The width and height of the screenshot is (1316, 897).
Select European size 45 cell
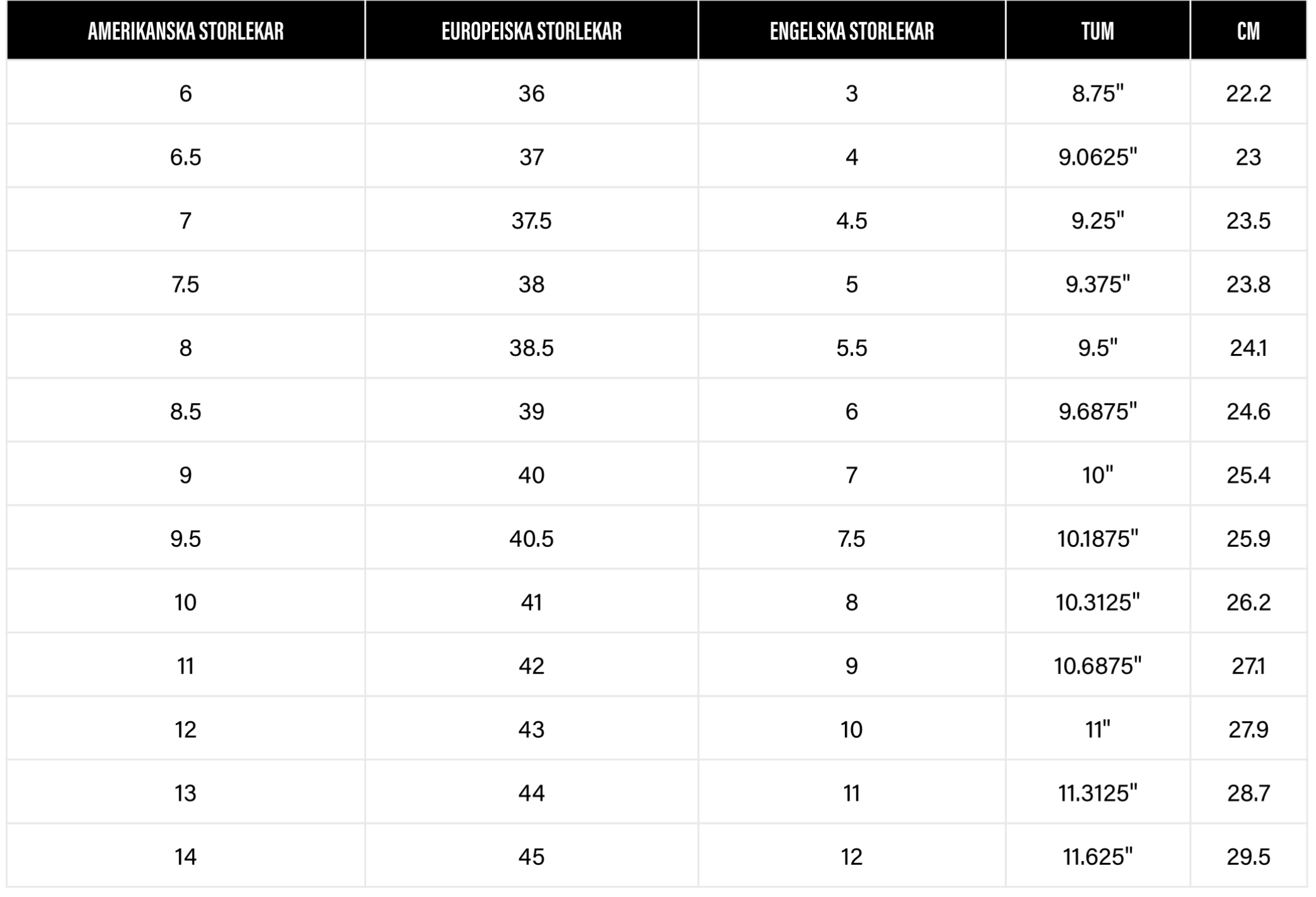click(x=532, y=857)
